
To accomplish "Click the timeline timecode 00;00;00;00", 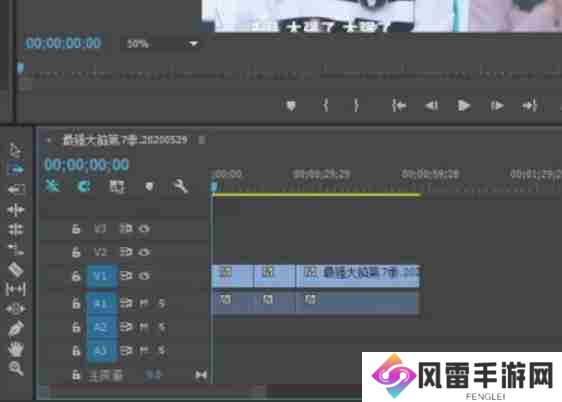I will [x=86, y=165].
